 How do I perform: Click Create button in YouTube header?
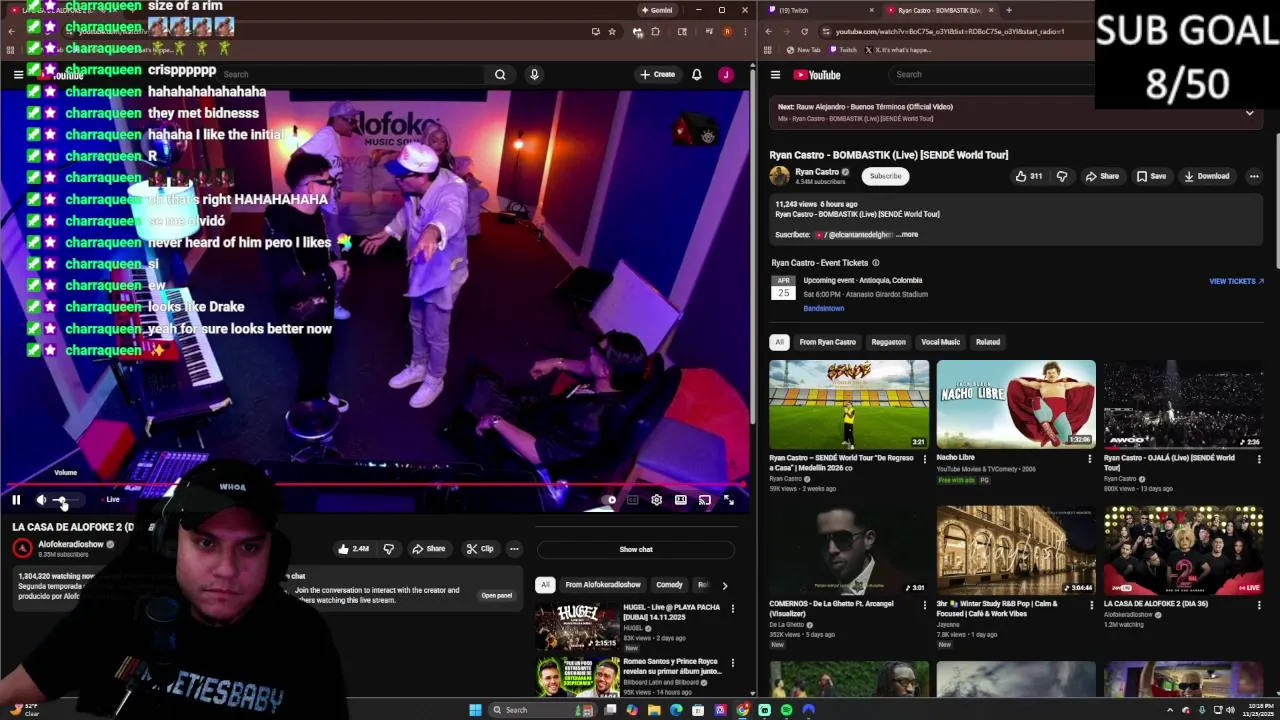click(658, 74)
